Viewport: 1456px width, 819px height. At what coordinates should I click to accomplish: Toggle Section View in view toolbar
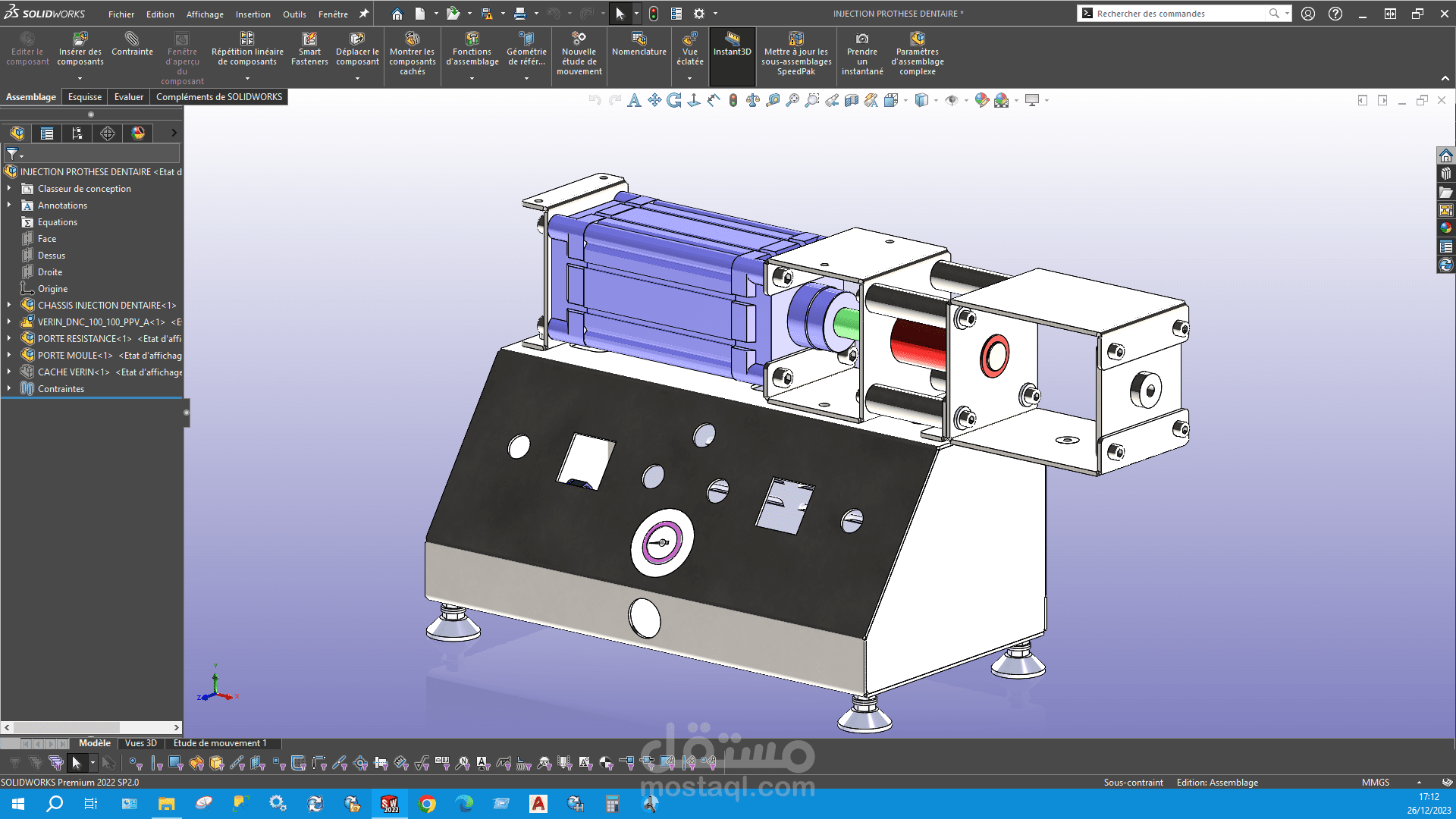click(x=852, y=100)
